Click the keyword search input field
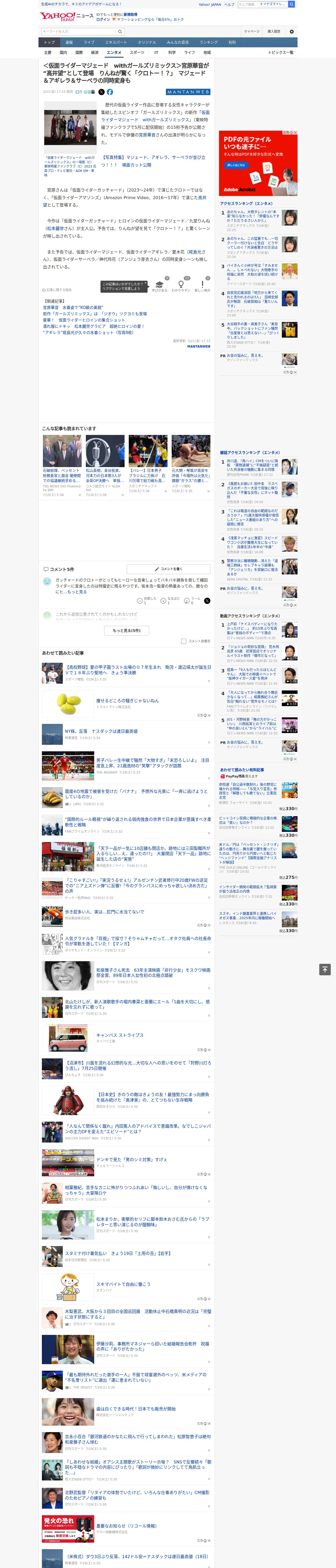The image size is (336, 1568). (x=78, y=32)
